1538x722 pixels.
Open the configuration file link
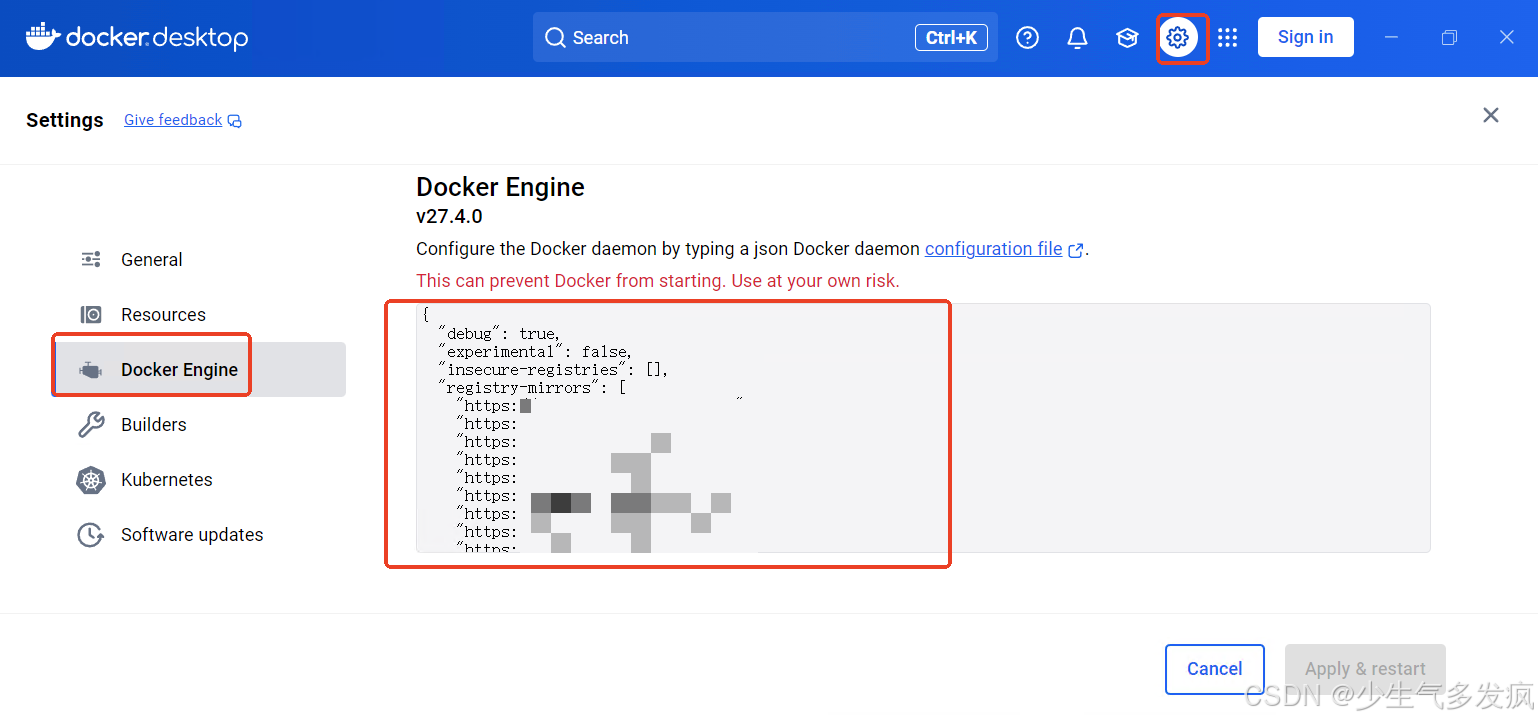993,249
